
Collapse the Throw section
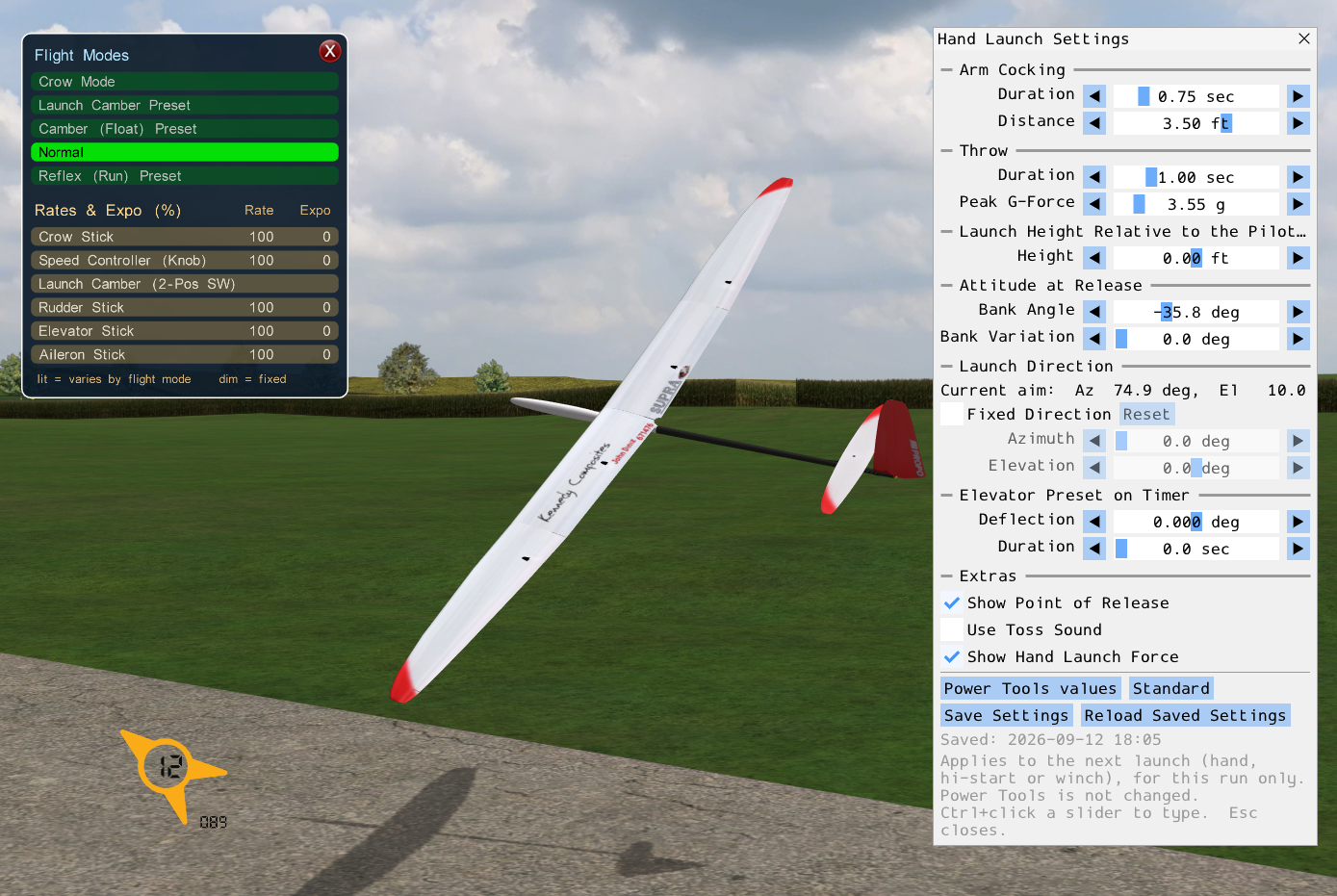point(946,150)
